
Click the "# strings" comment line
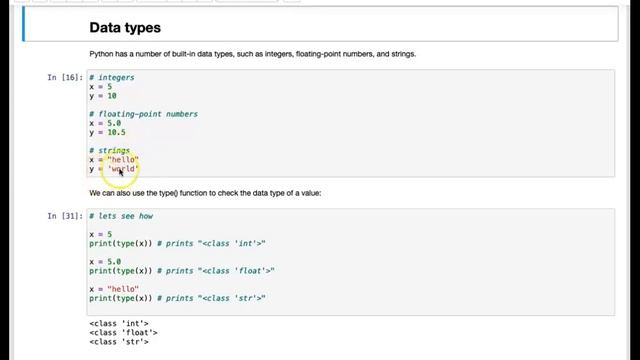[109, 151]
